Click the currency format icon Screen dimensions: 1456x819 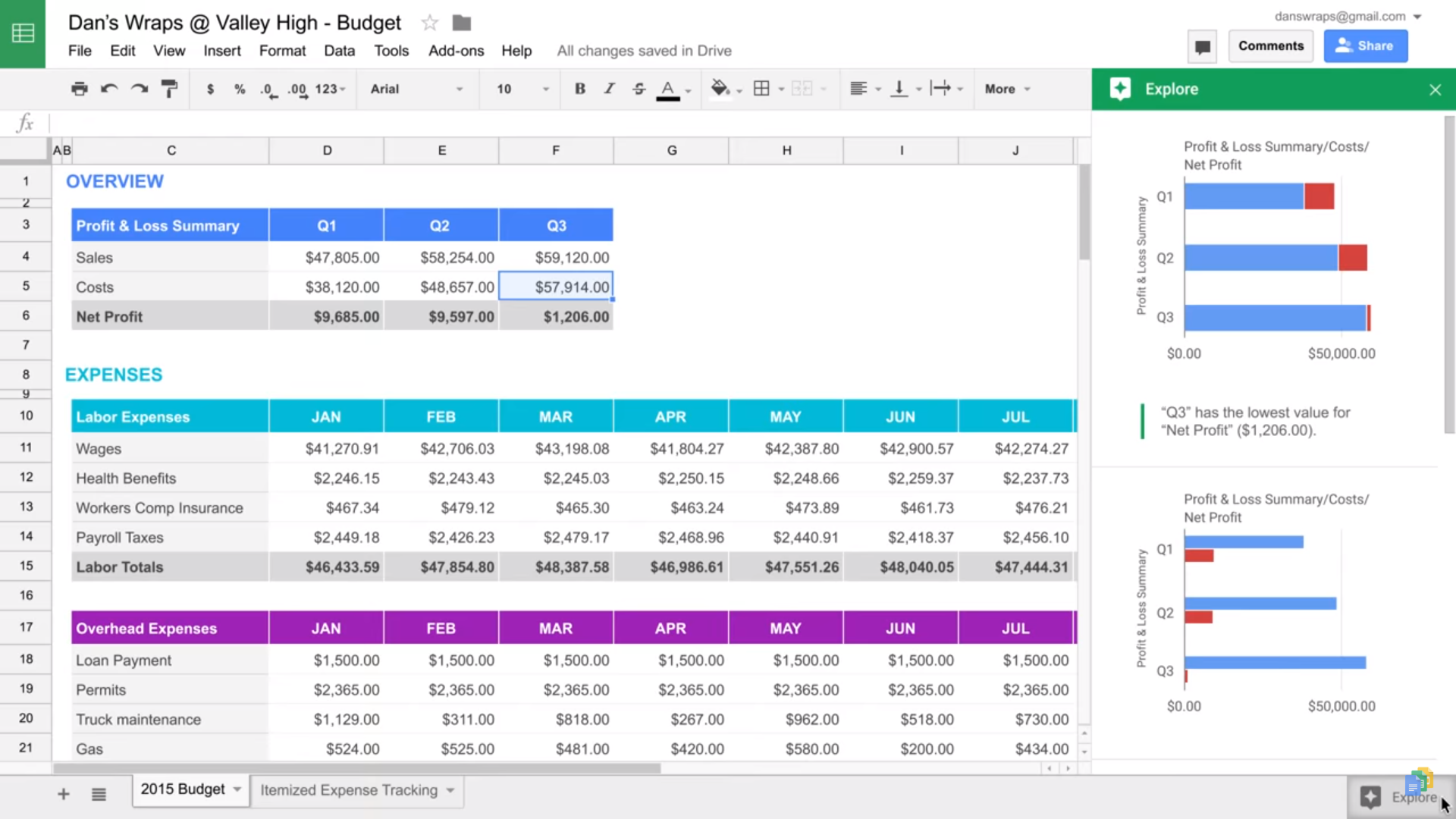[x=209, y=89]
